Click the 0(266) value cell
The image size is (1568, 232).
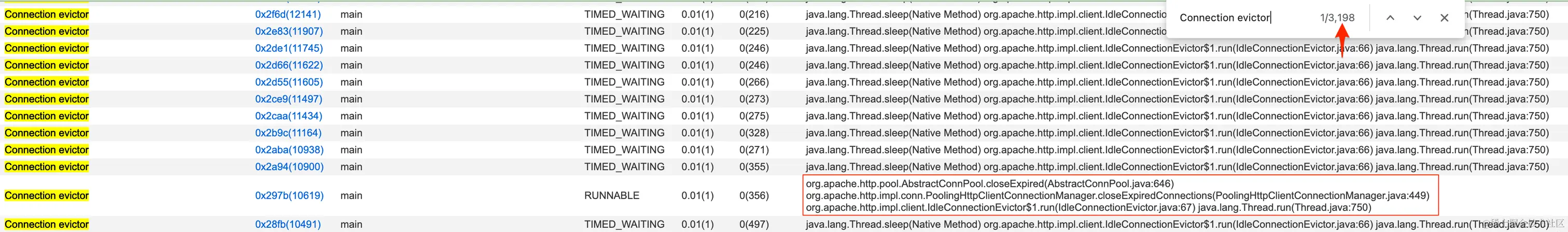[754, 82]
